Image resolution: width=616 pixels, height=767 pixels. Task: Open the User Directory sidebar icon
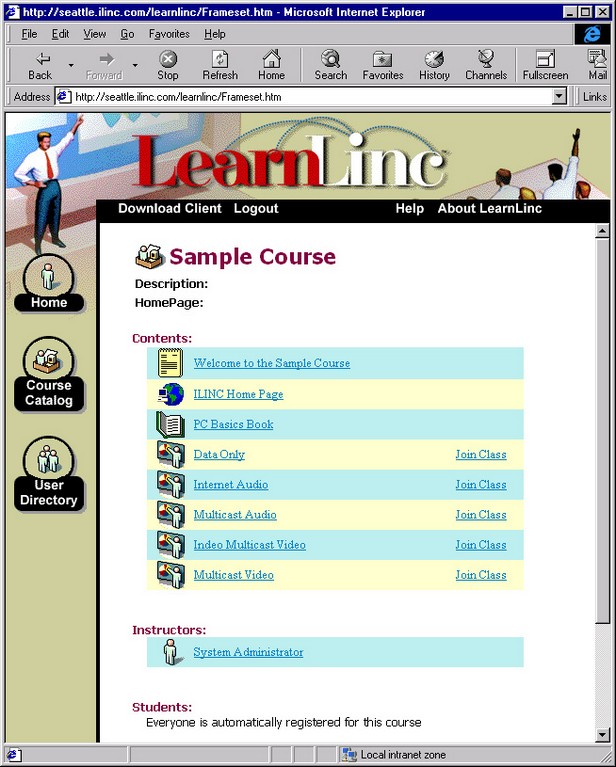[x=48, y=474]
